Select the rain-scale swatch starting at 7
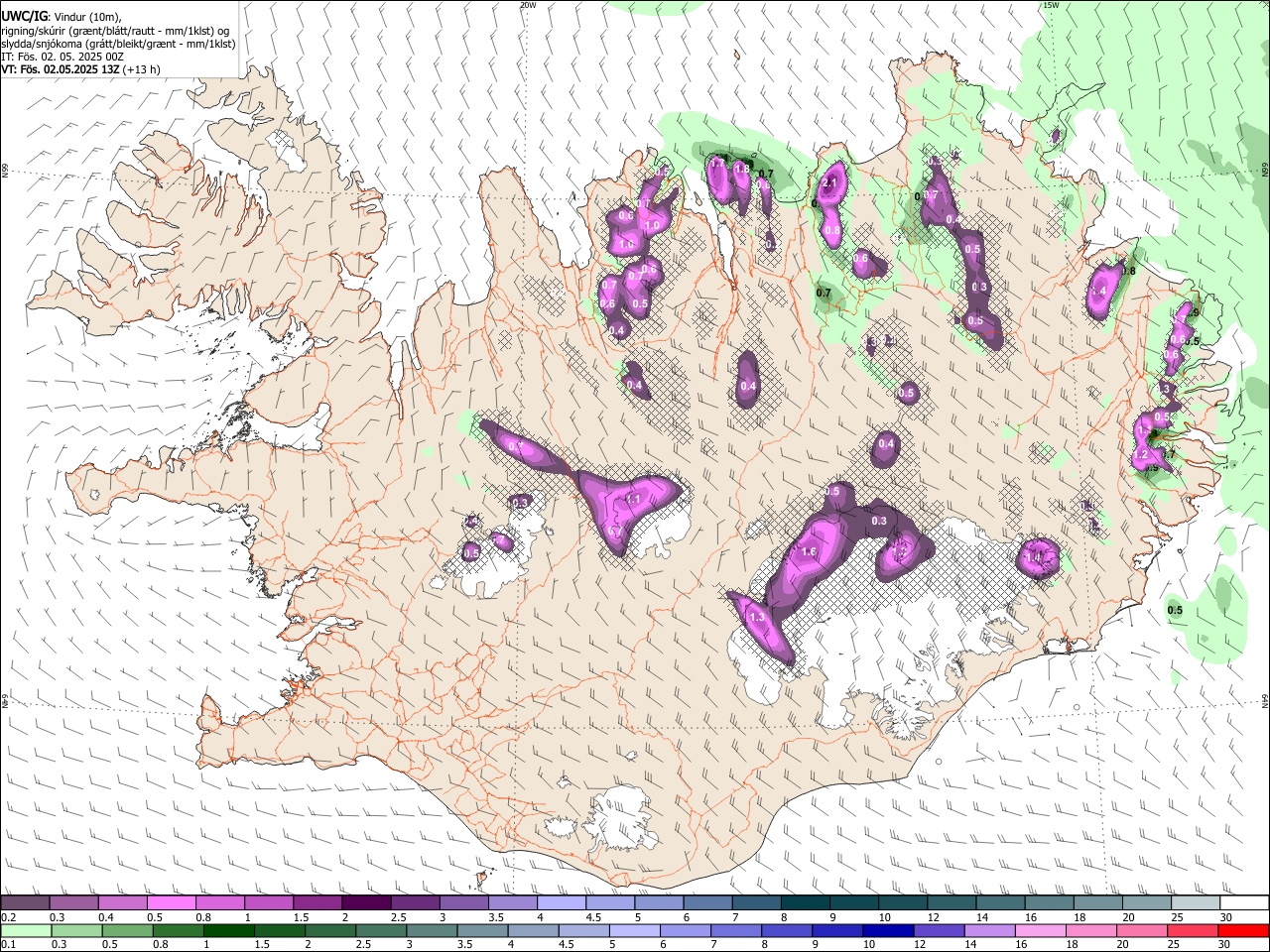 tap(736, 930)
